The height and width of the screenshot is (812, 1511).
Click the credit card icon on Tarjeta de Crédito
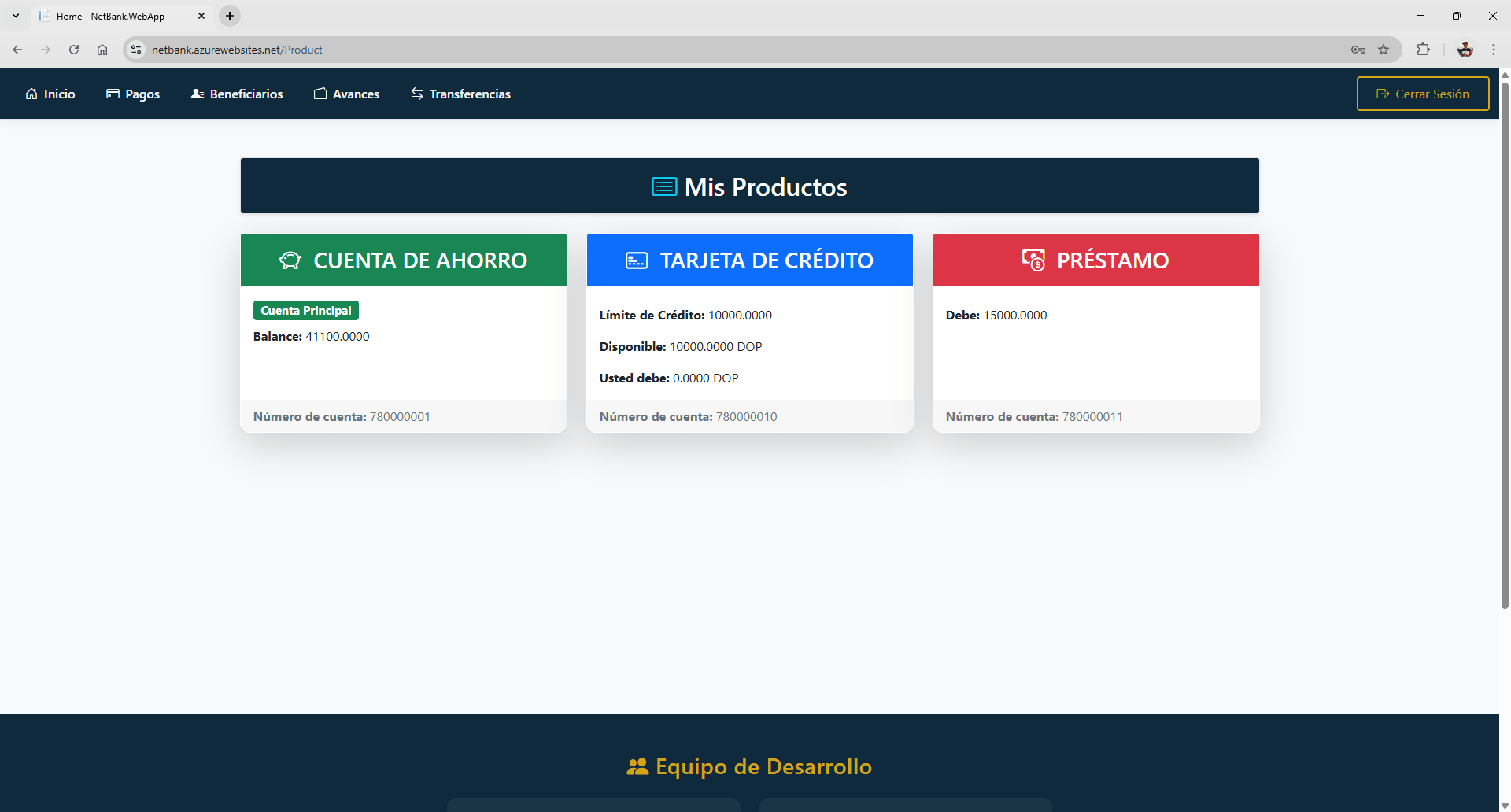(x=637, y=260)
